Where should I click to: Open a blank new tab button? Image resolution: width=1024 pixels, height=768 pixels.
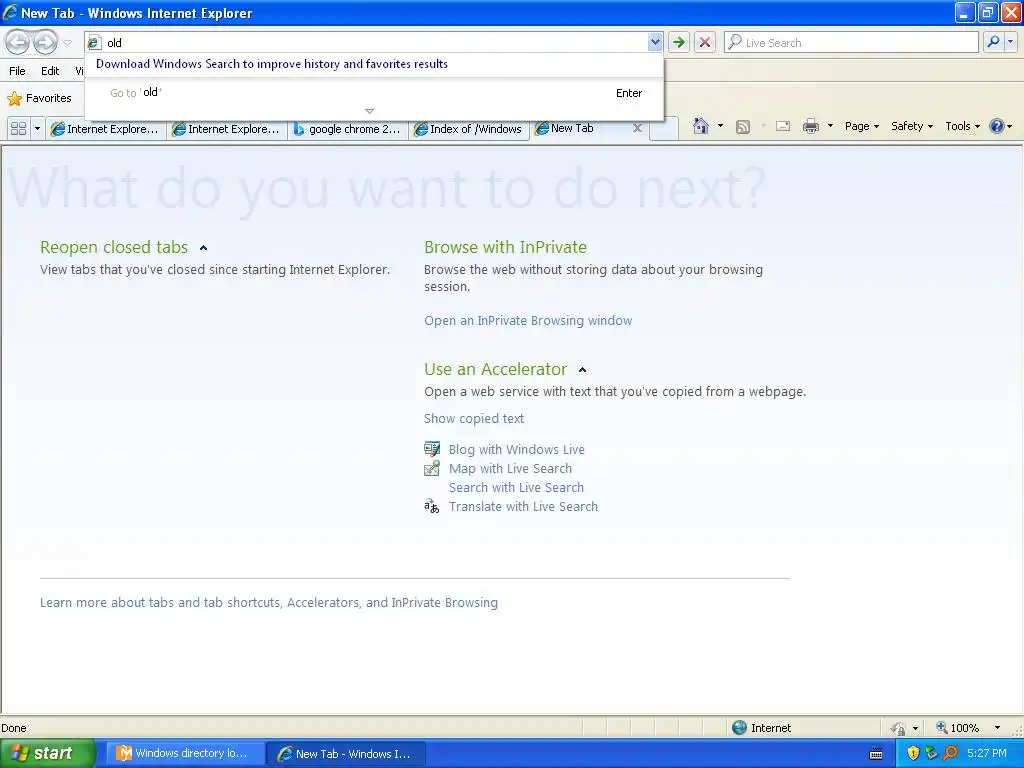(664, 129)
